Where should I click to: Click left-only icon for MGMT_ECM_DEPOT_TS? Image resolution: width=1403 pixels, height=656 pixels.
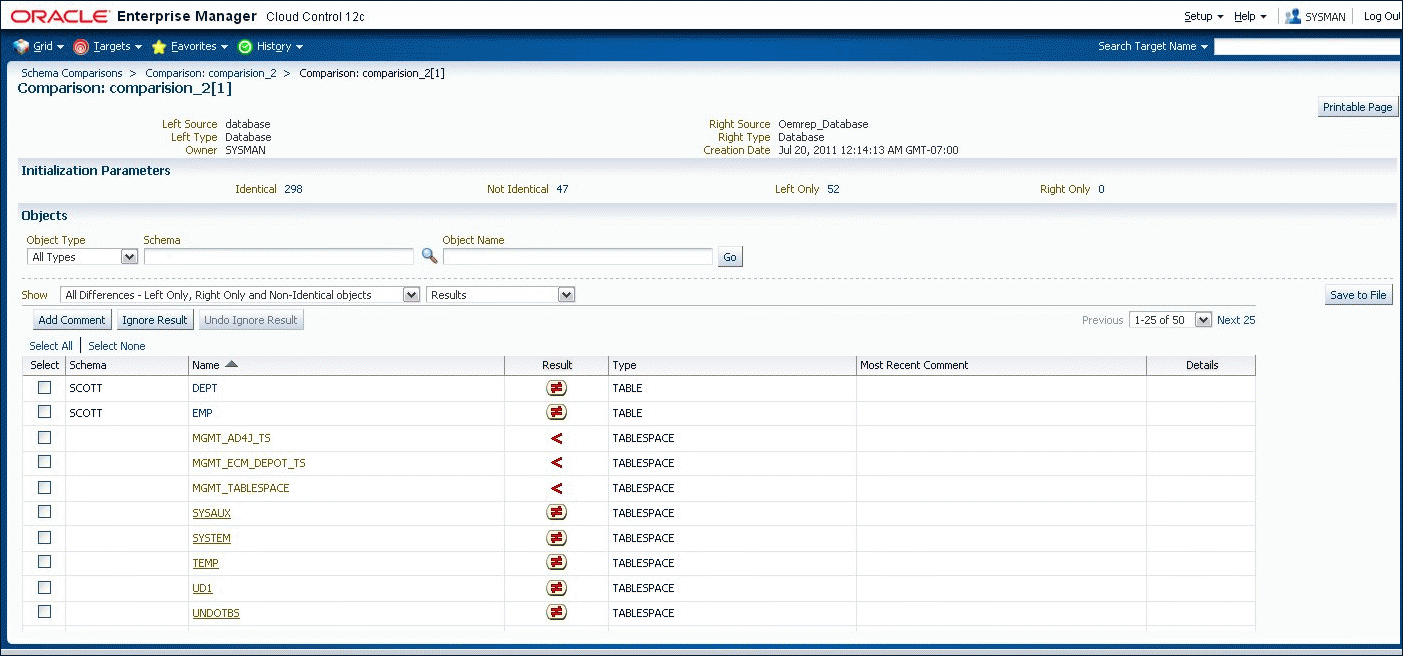point(557,463)
